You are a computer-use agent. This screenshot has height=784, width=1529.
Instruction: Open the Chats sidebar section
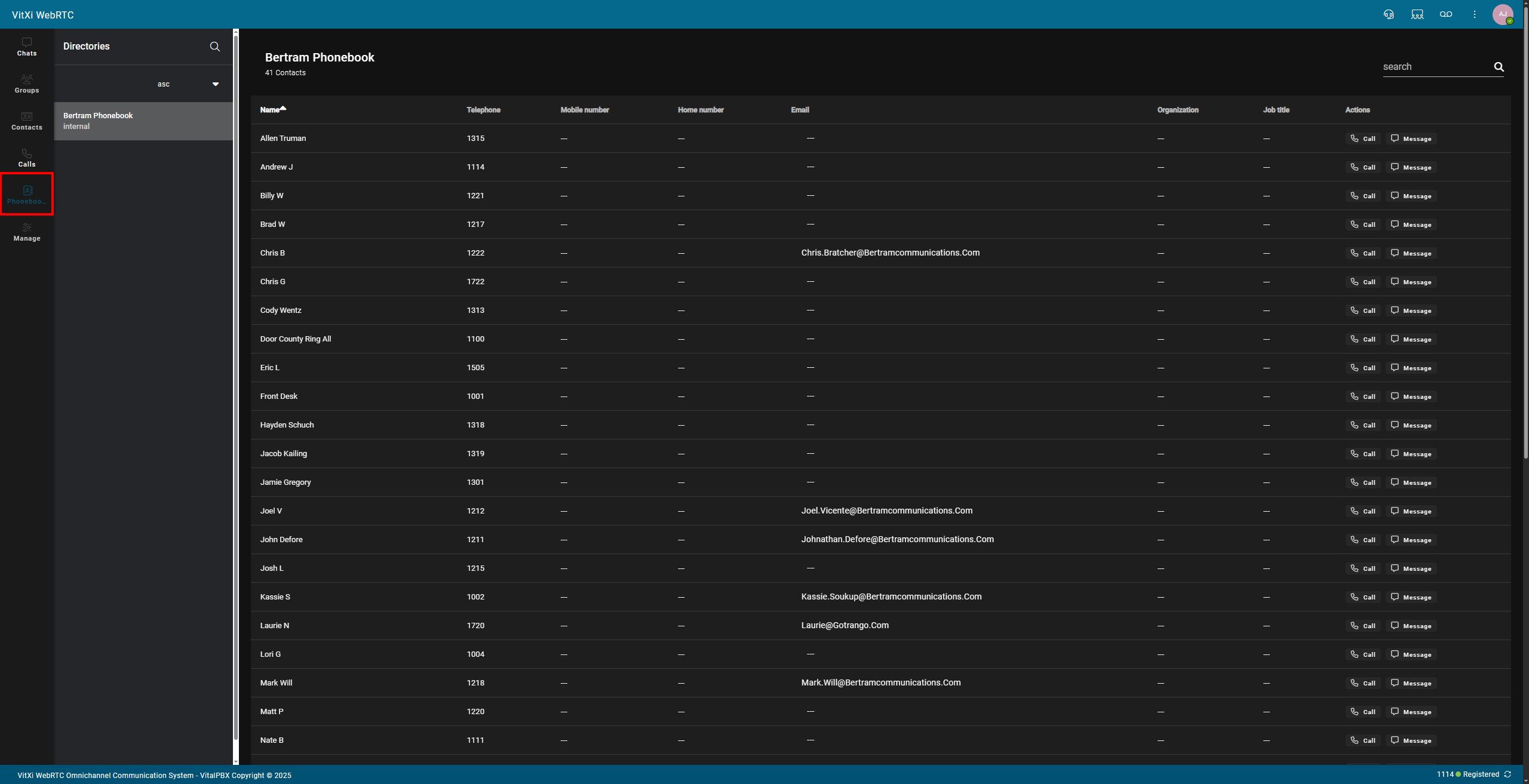27,47
